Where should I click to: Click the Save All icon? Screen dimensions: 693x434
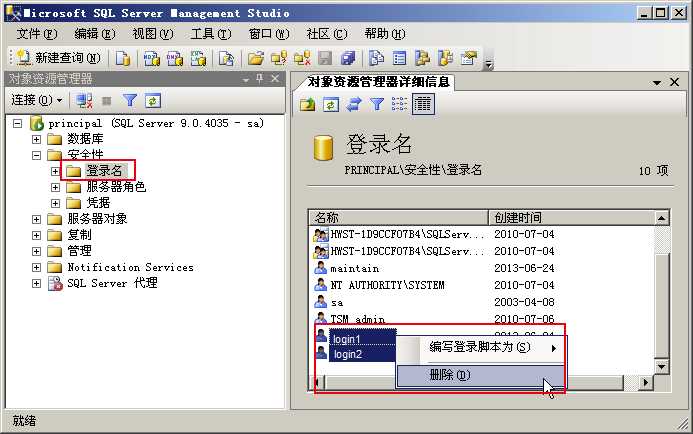tap(348, 58)
